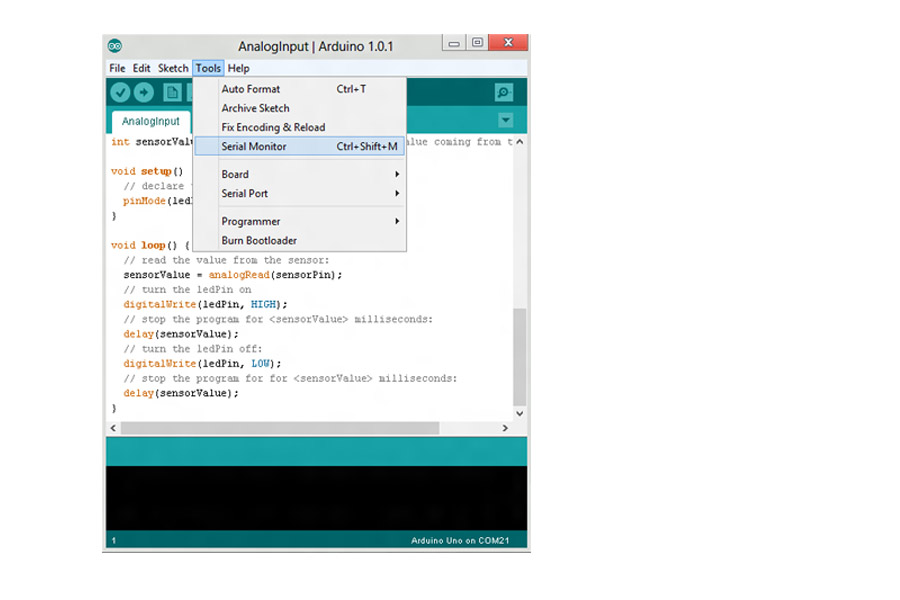900x600 pixels.
Task: Click the Verify checkmark icon
Action: pos(120,93)
